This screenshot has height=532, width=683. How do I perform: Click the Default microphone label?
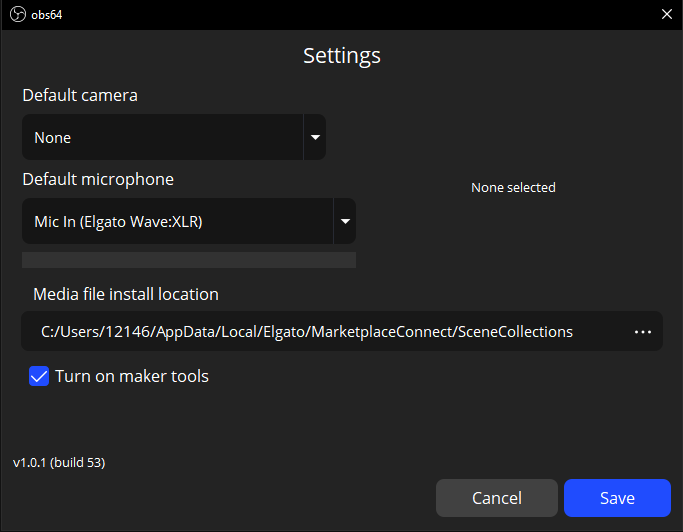98,180
